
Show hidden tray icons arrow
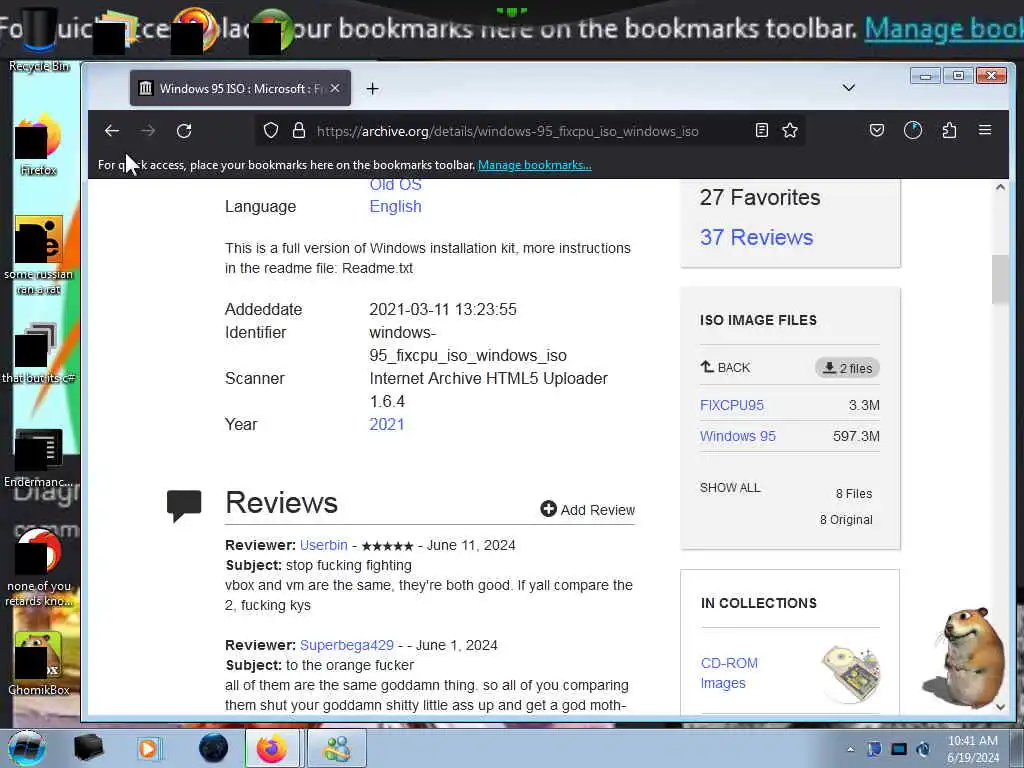click(x=850, y=750)
